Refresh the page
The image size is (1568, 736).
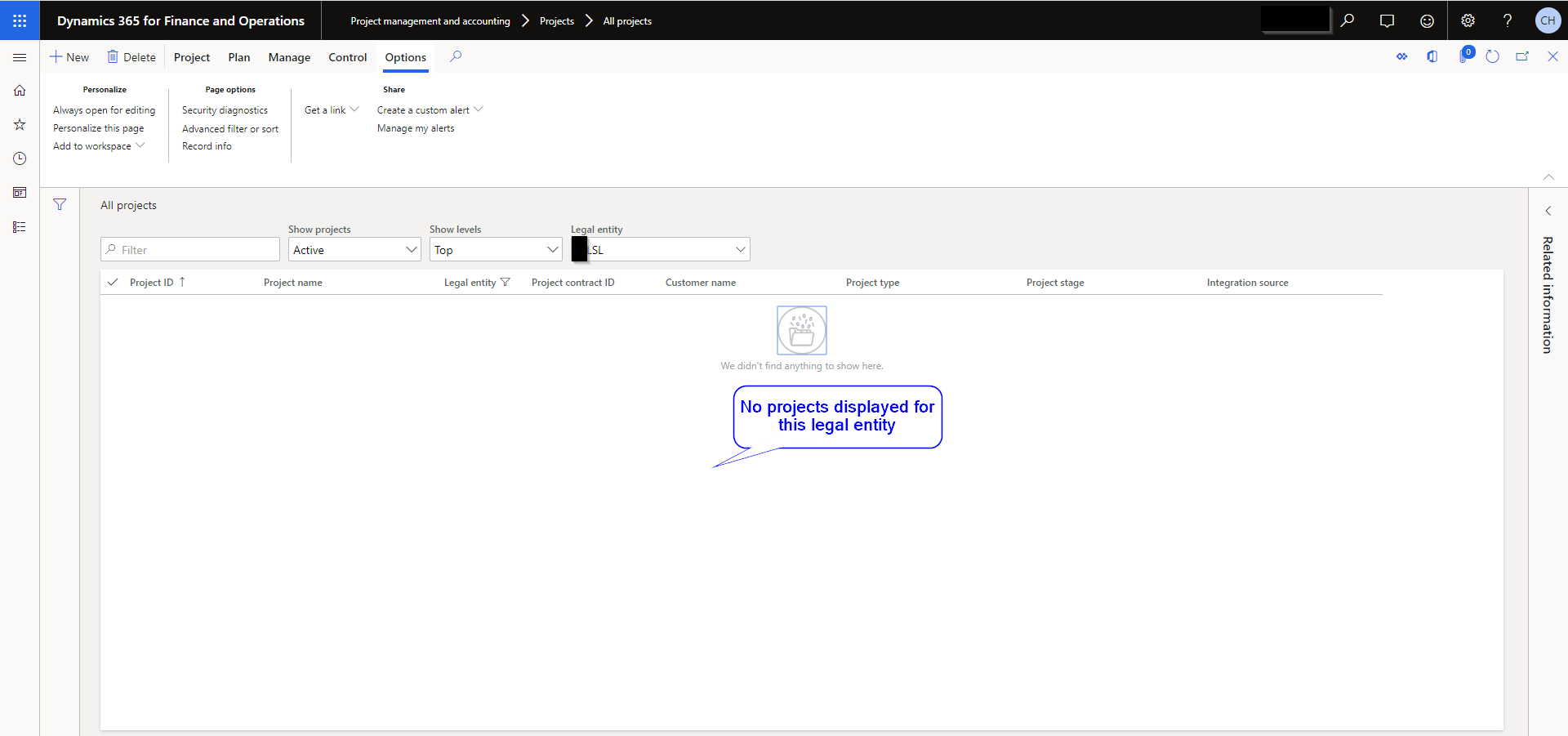click(x=1493, y=56)
